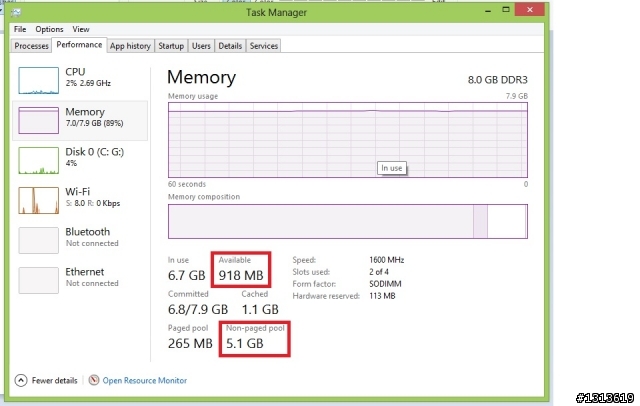
Task: Switch to the Users tab
Action: coord(201,46)
